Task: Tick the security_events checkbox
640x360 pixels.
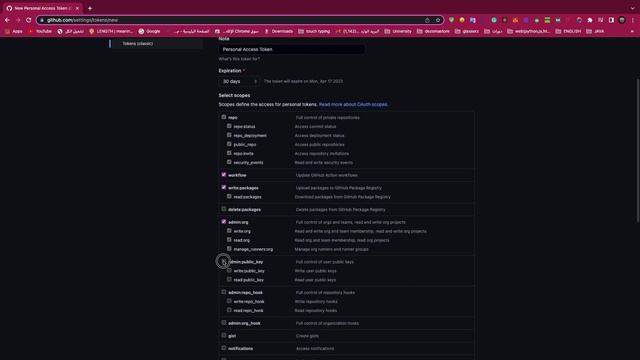Action: (229, 162)
